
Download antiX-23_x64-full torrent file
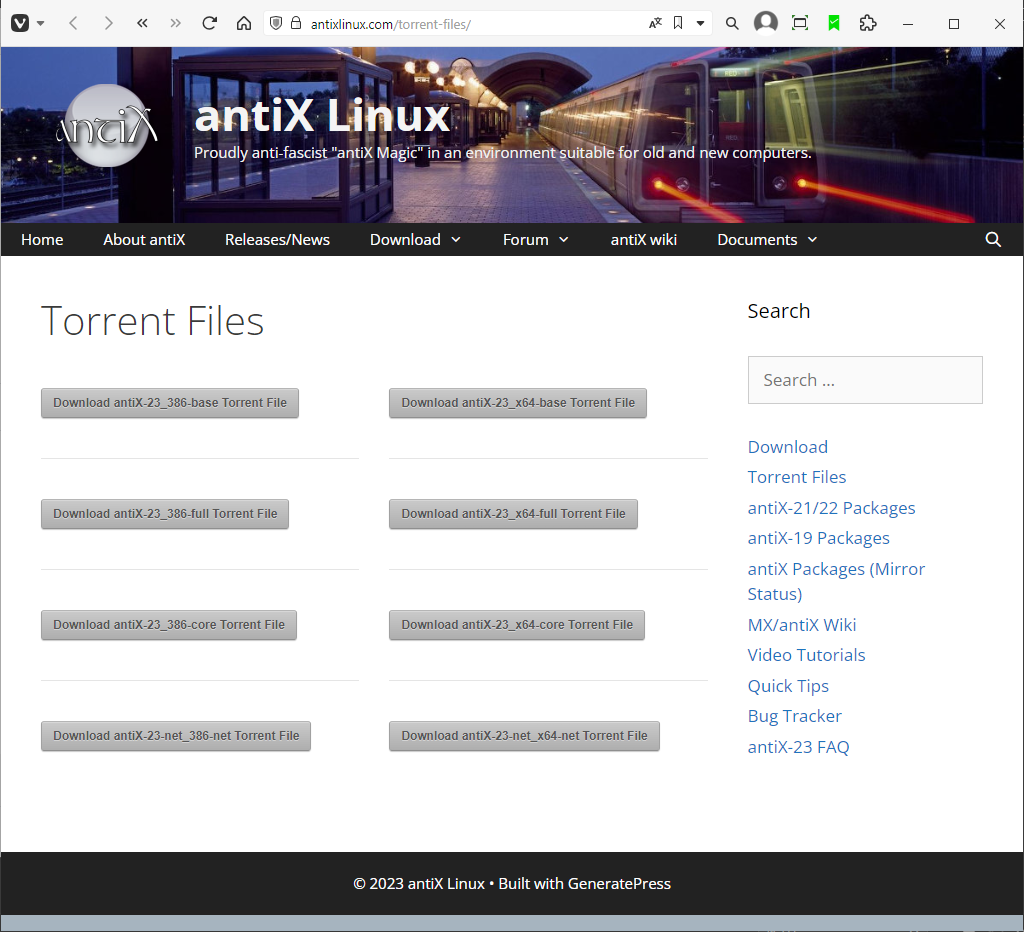click(513, 514)
